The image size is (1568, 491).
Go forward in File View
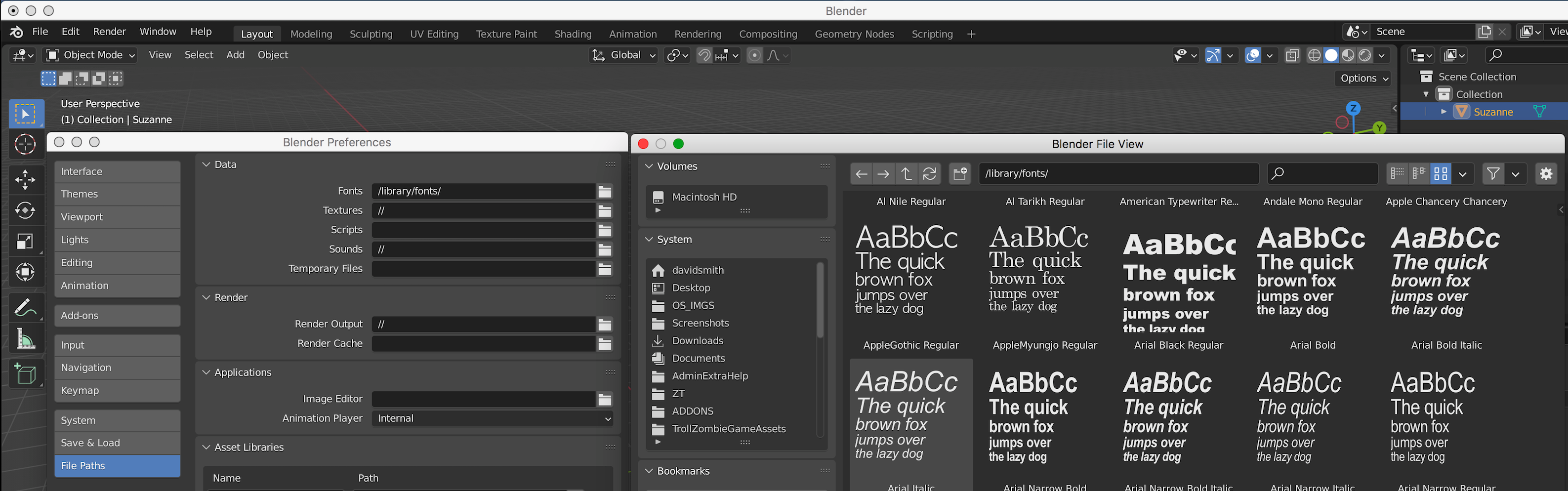tap(883, 174)
